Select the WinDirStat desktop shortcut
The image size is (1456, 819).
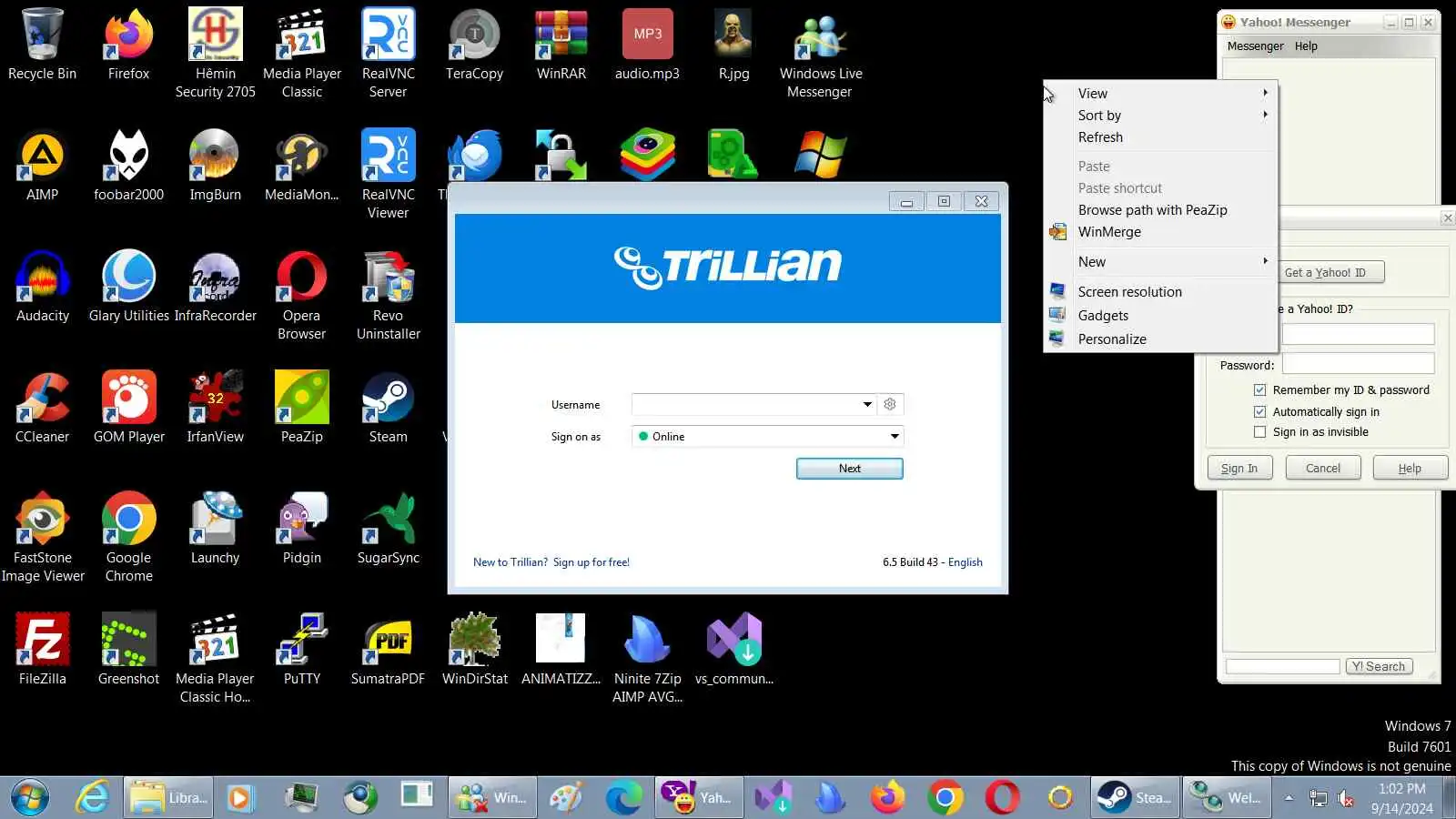(x=474, y=651)
